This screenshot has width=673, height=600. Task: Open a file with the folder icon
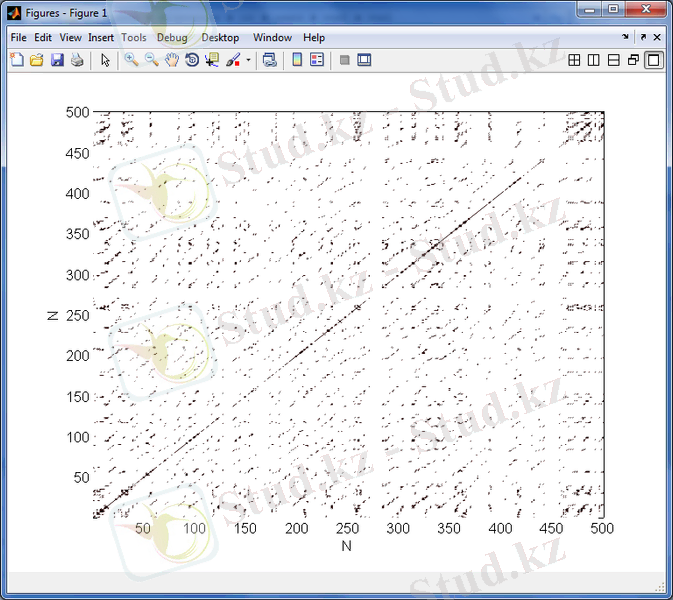pyautogui.click(x=37, y=60)
